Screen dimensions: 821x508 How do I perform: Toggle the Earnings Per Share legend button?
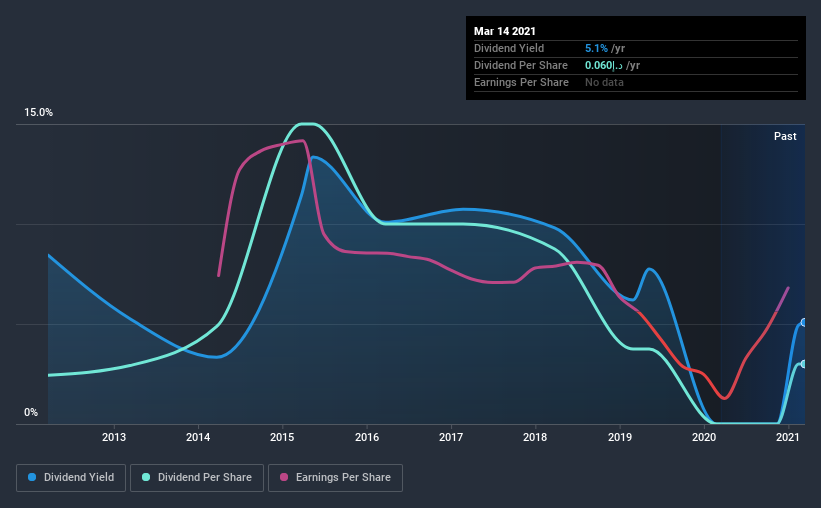coord(336,478)
